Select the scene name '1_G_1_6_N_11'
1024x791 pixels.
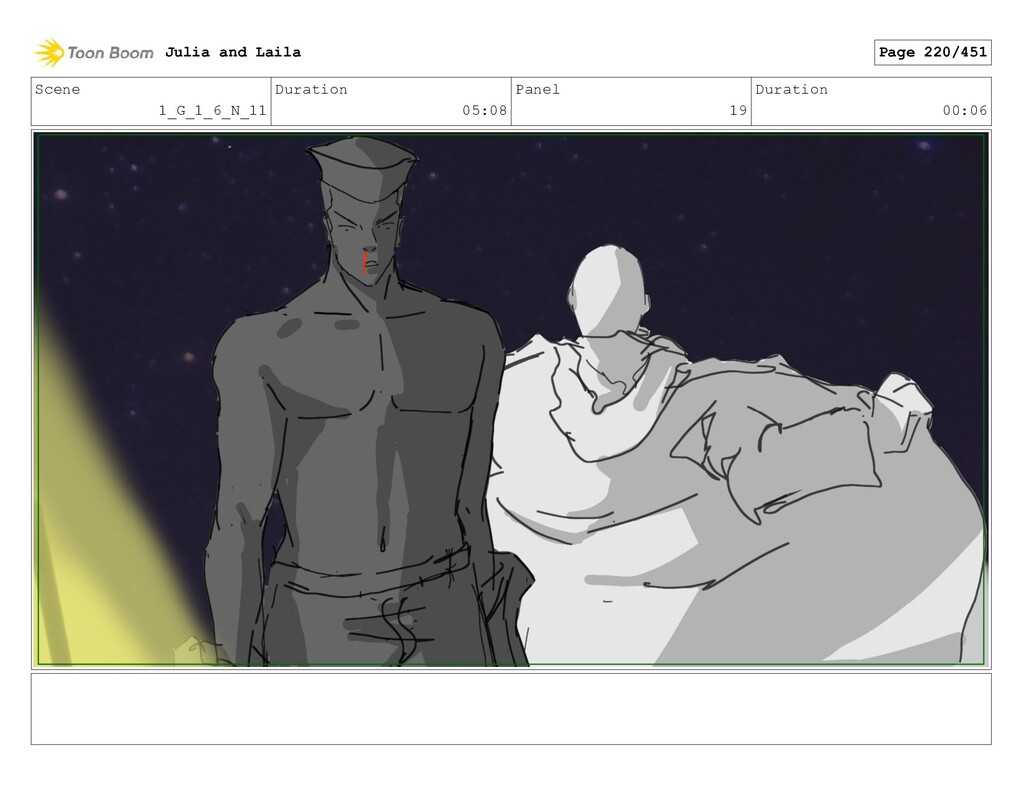pos(213,110)
